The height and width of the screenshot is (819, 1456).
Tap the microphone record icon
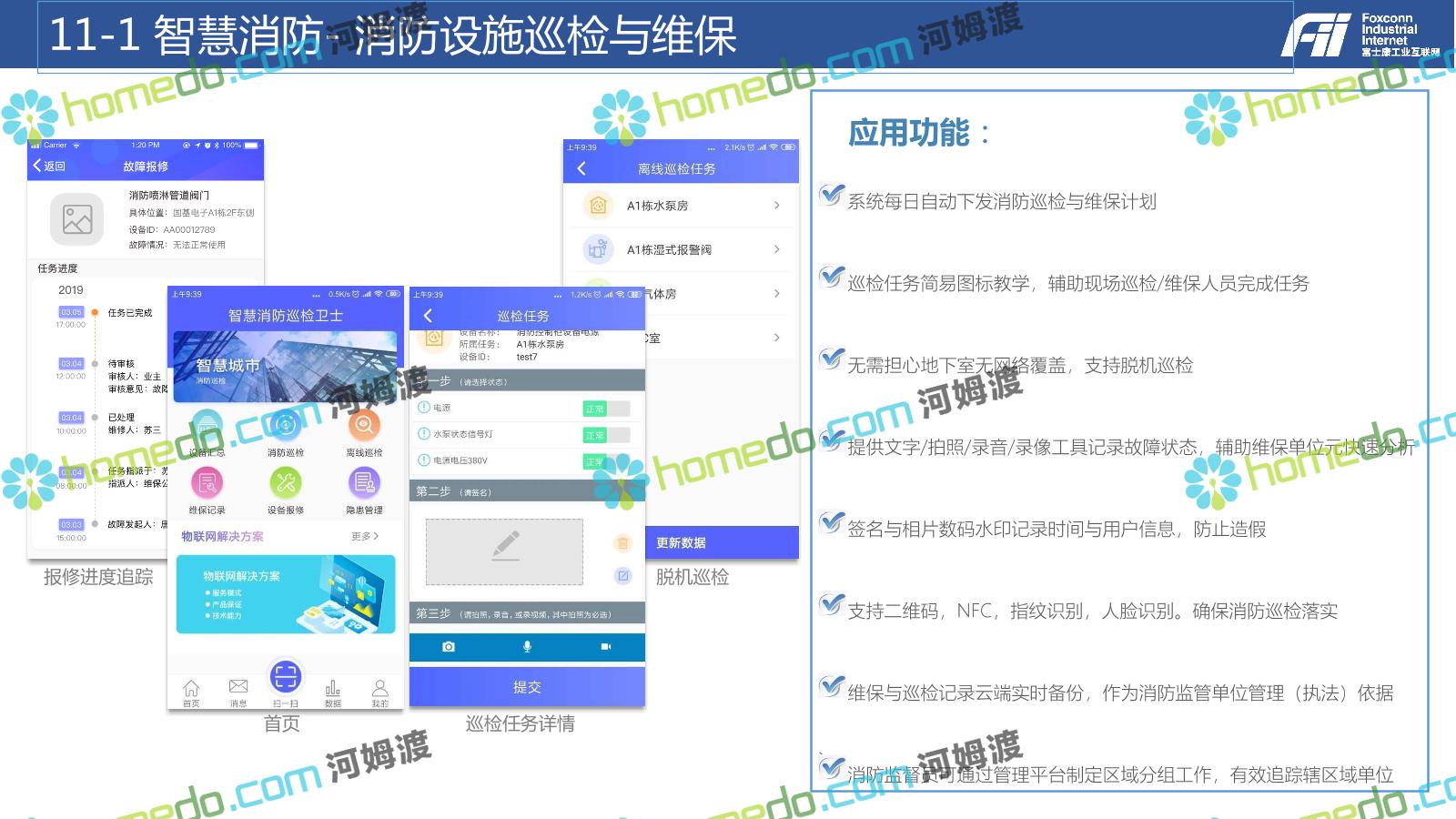coord(527,647)
